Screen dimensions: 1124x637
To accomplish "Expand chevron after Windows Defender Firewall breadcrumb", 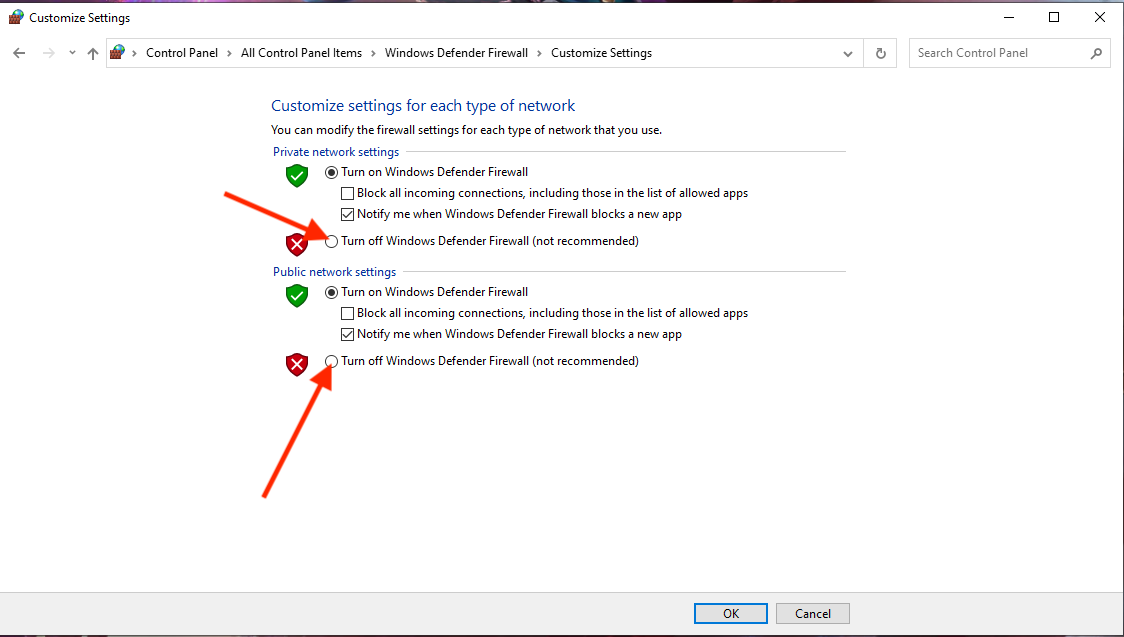I will pyautogui.click(x=540, y=53).
